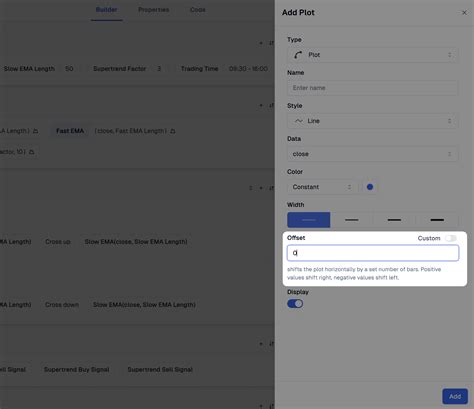Click the line style icon beside Line
Image resolution: width=474 pixels, height=409 pixels.
click(x=299, y=121)
